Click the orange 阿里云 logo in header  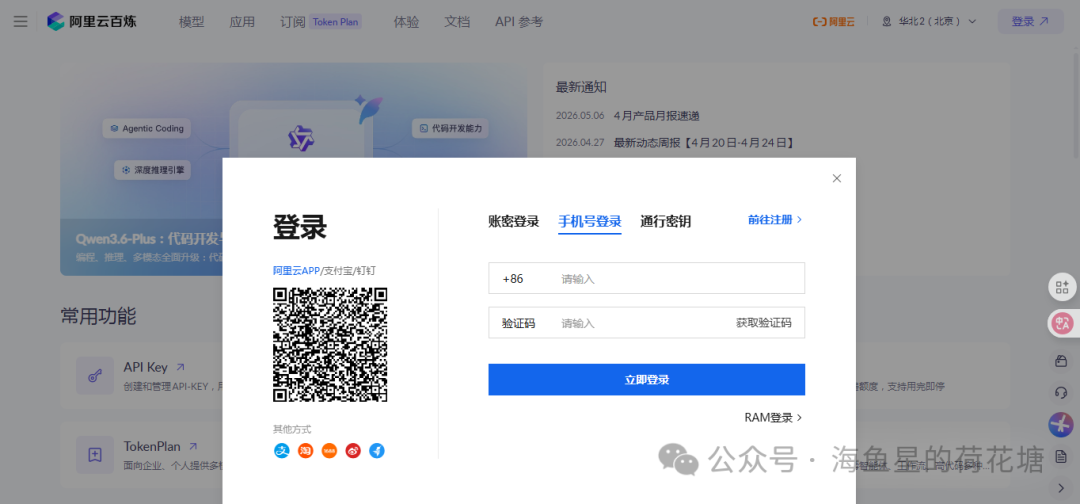point(833,21)
